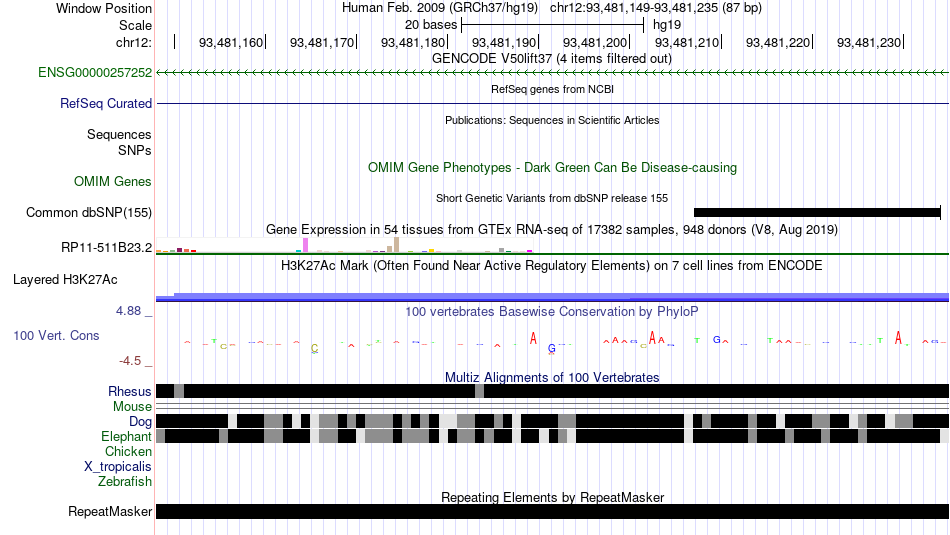Select the Dog alignment label
The width and height of the screenshot is (950, 535).
point(140,422)
